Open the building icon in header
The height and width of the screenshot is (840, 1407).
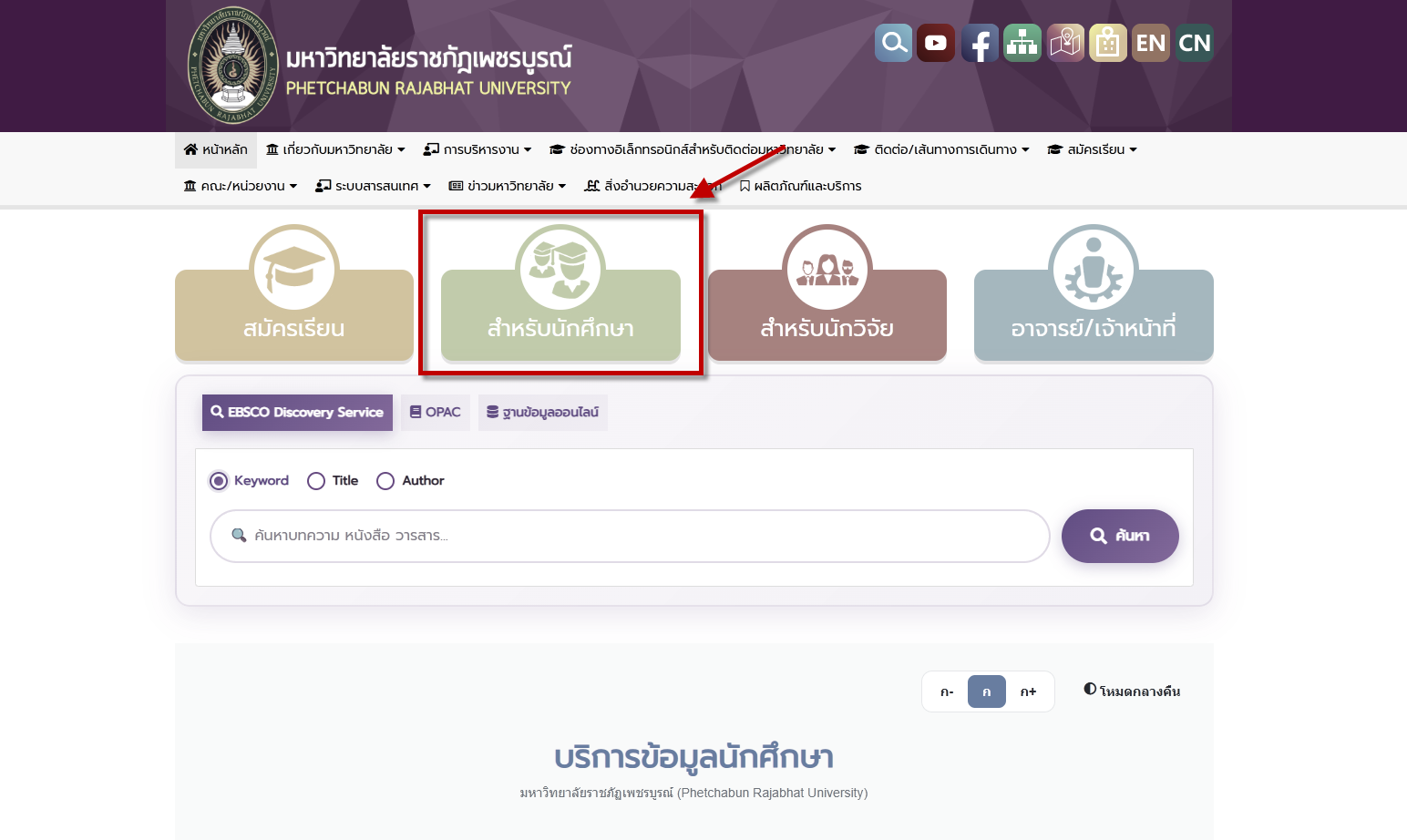1108,43
